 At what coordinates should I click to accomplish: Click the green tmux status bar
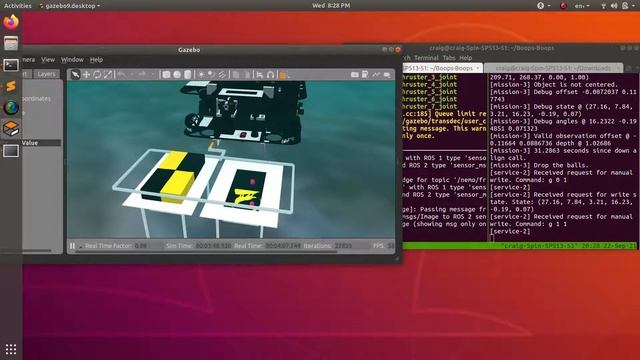pyautogui.click(x=520, y=246)
